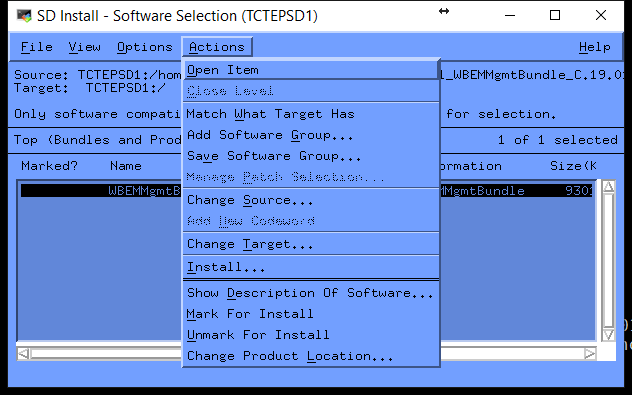Choose Mark For Install
The image size is (632, 395).
pos(310,314)
